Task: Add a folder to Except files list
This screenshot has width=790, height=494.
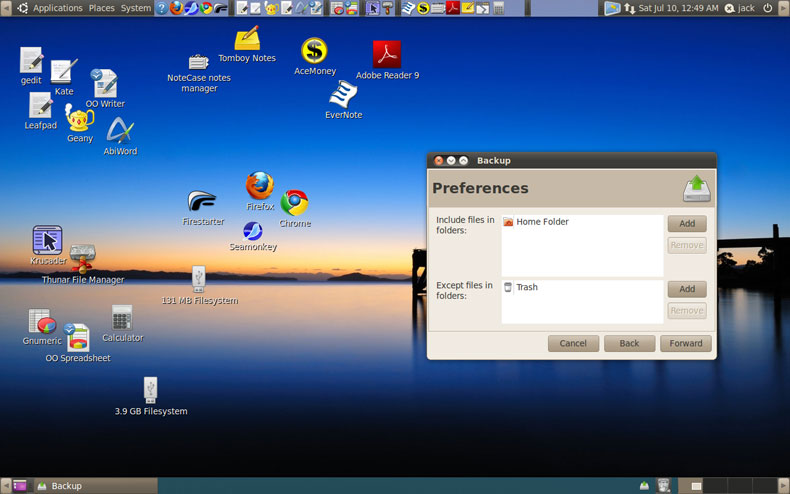Action: pos(687,289)
